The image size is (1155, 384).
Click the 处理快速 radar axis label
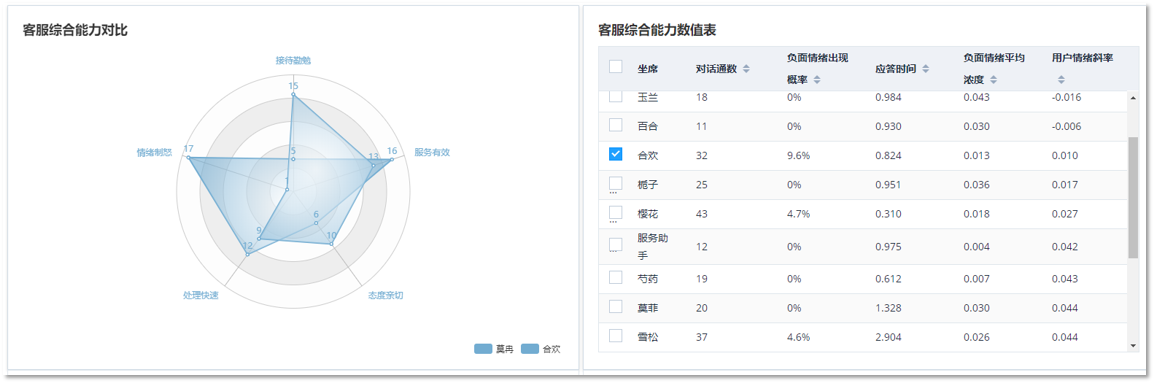point(200,296)
